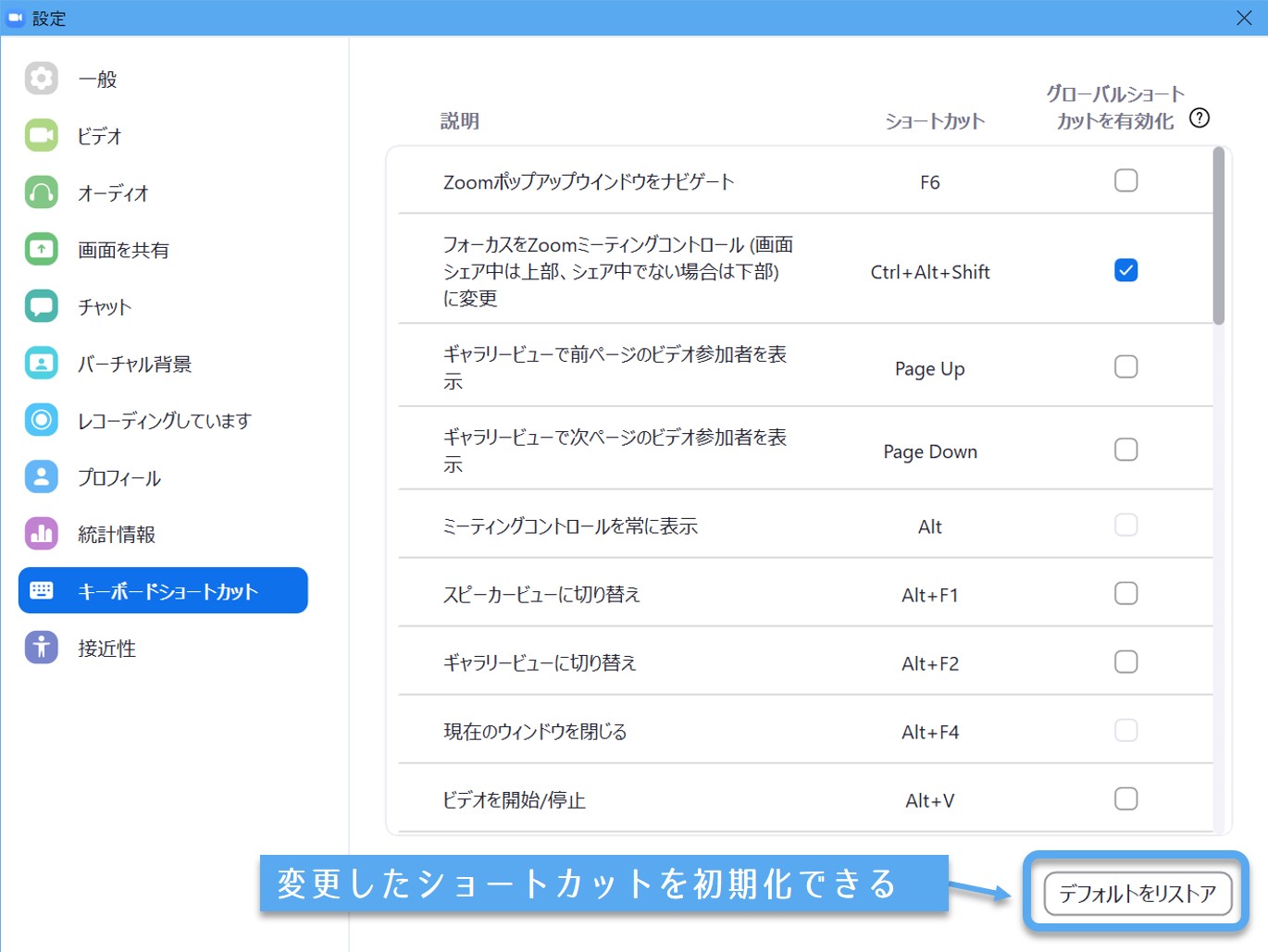Toggle the global checkbox in the Alt+F4 row
The height and width of the screenshot is (952, 1268).
point(1126,730)
